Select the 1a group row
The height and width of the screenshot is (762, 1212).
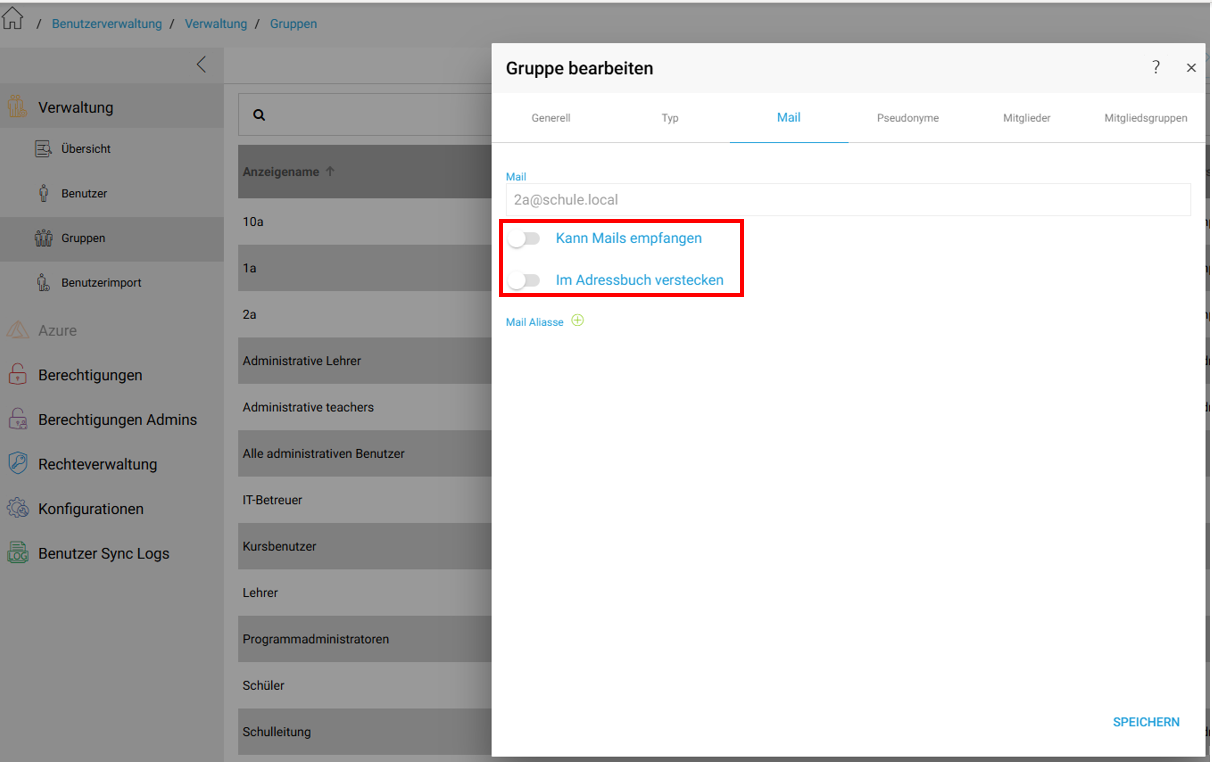coord(364,268)
